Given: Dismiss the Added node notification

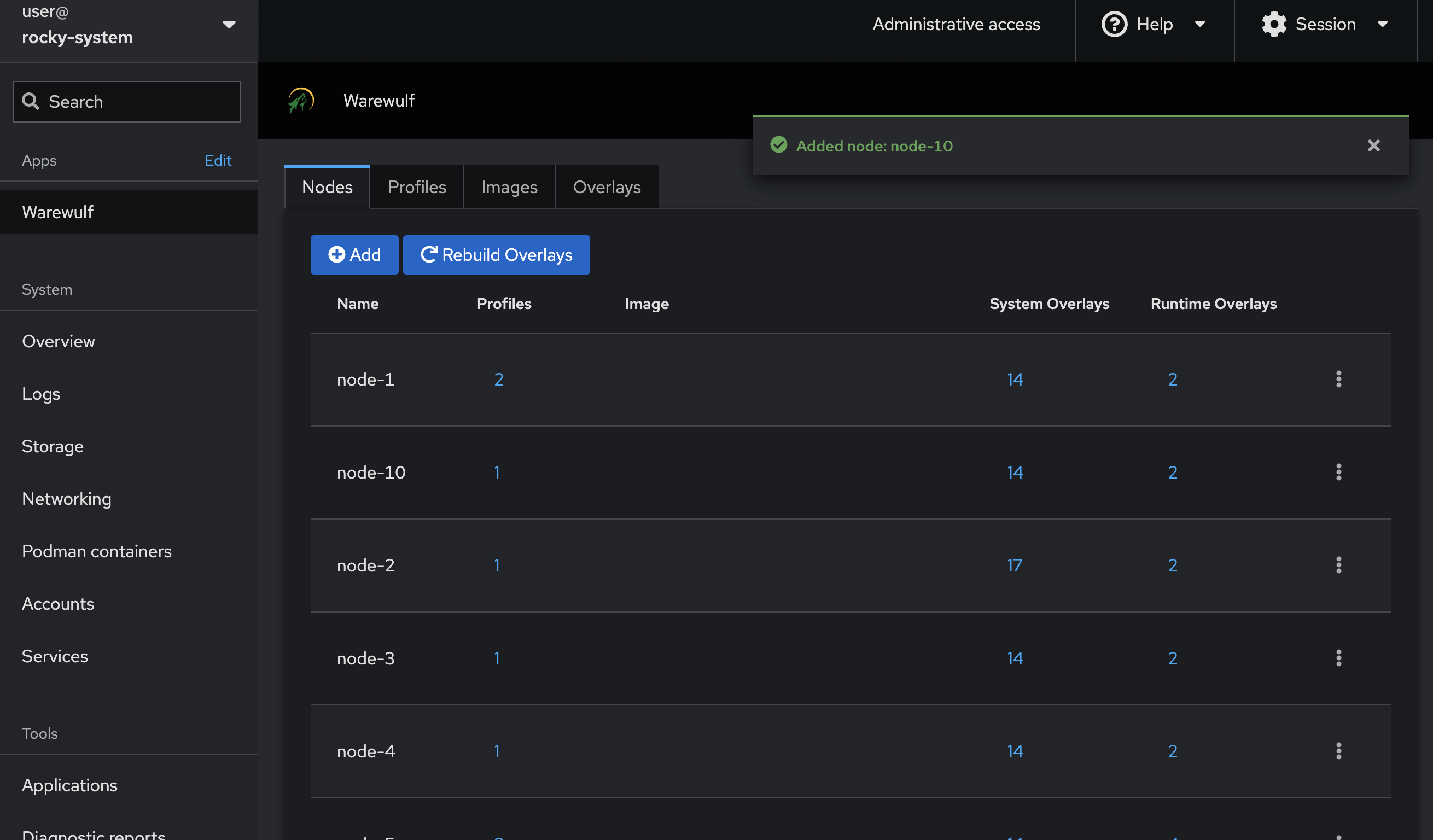Looking at the screenshot, I should 1373,145.
